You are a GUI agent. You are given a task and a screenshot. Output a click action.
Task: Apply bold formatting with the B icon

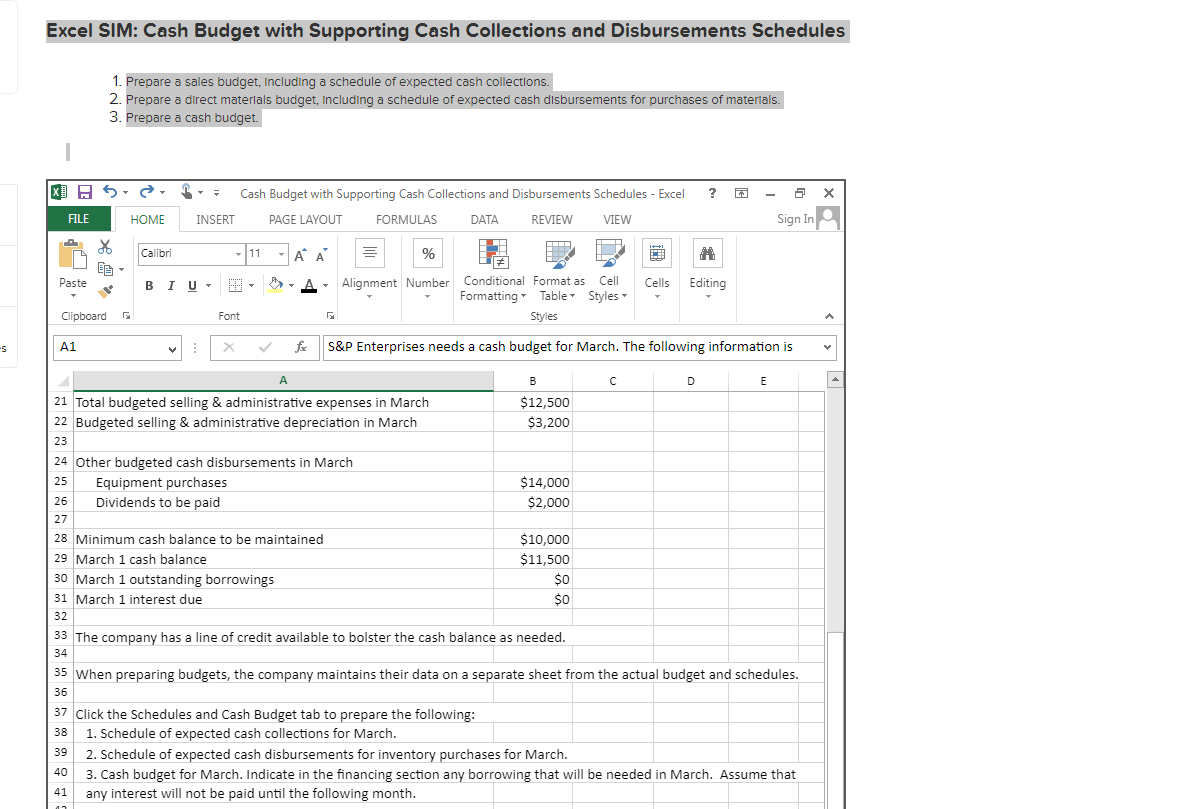tap(149, 286)
